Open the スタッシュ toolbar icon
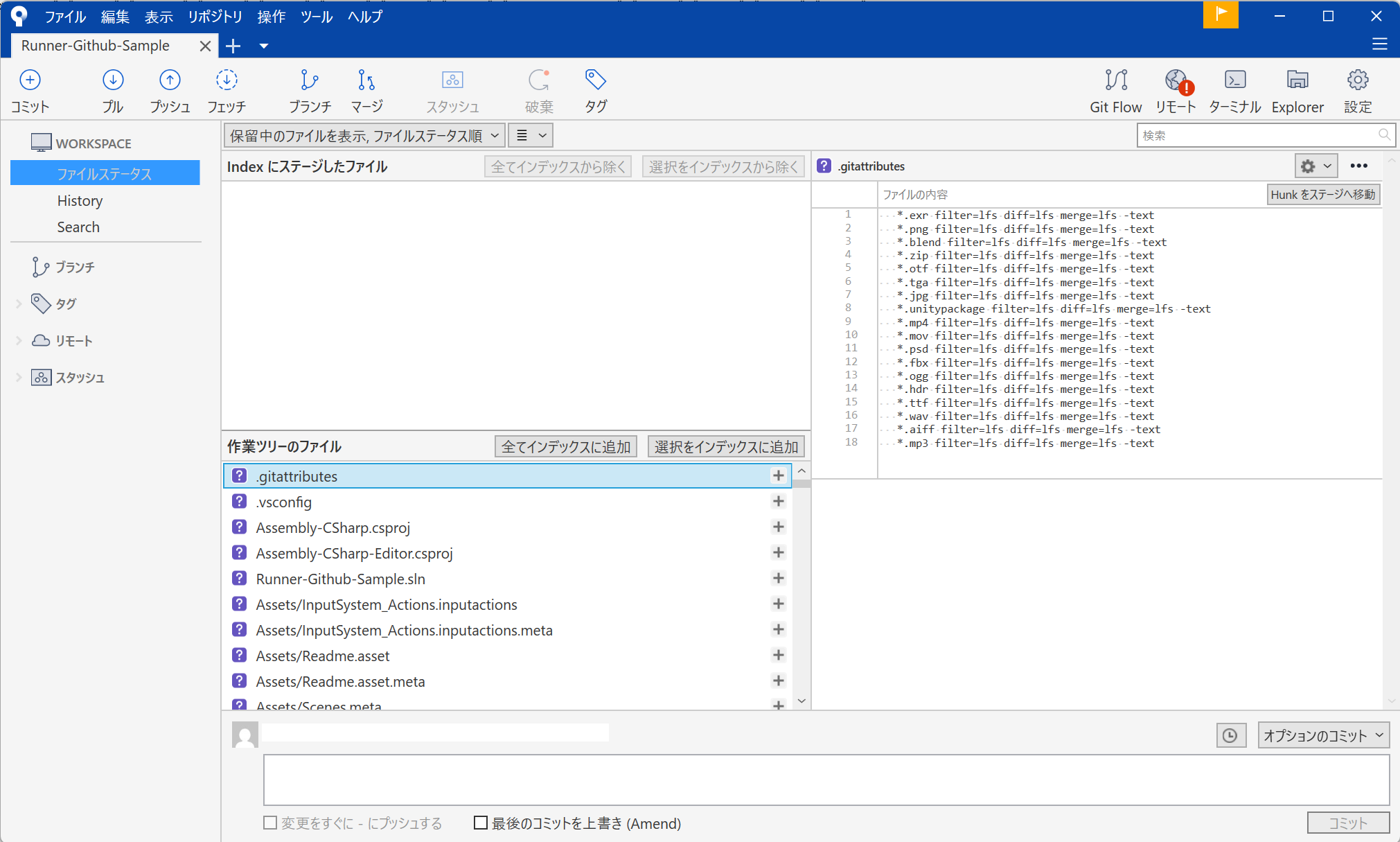Screen dimensions: 1400x842 point(452,90)
